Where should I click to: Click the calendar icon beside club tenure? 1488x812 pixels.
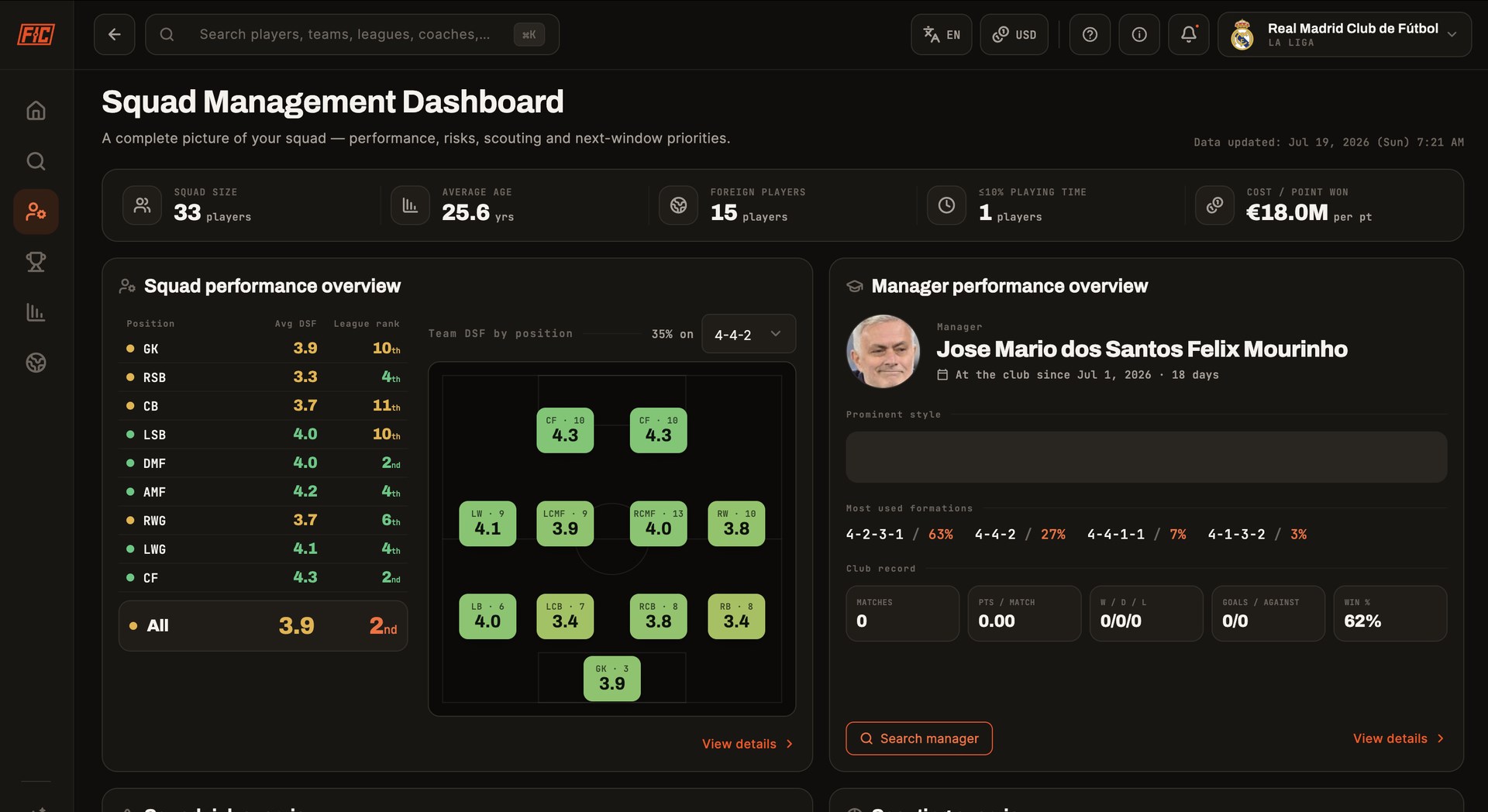point(942,375)
